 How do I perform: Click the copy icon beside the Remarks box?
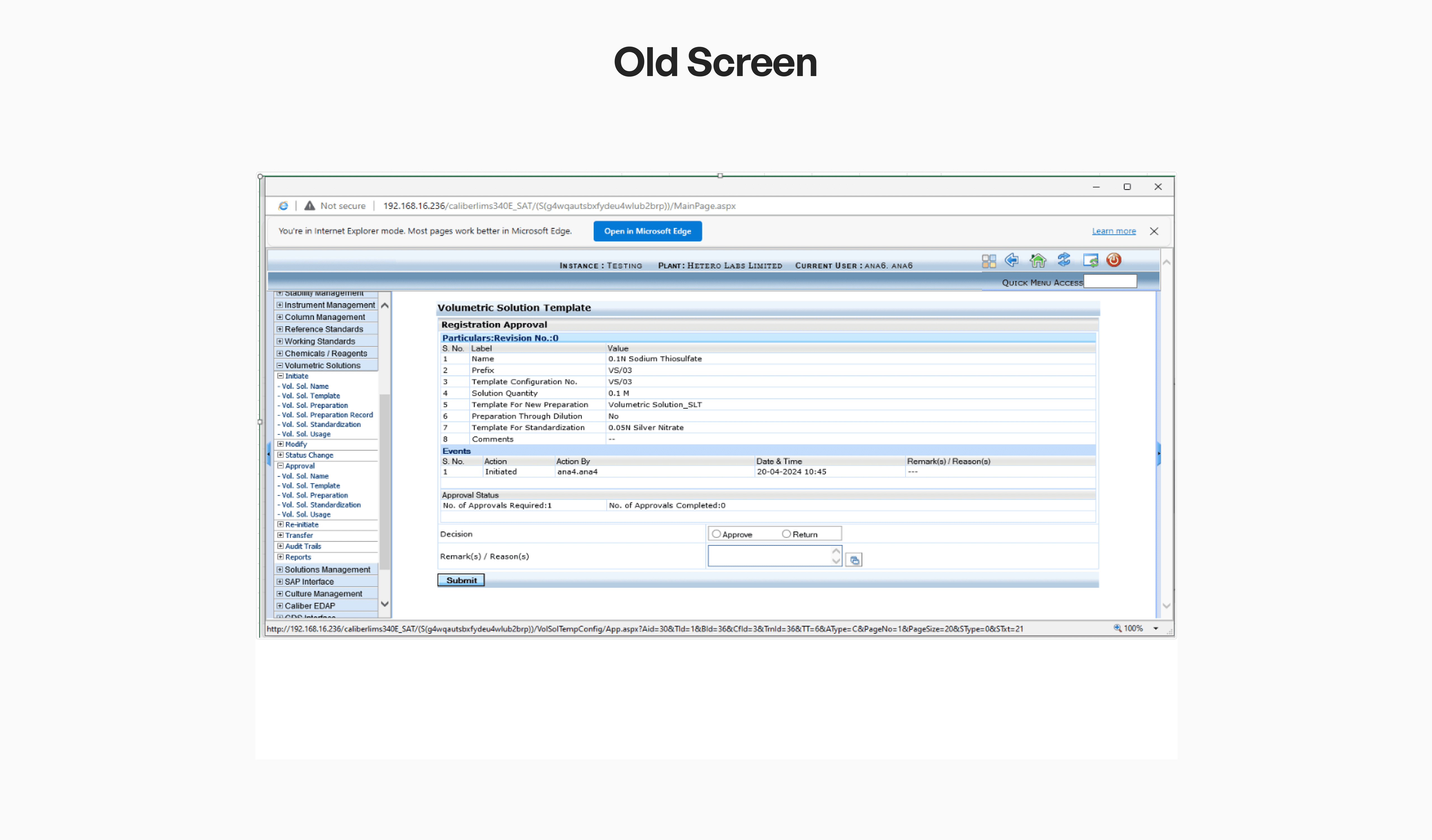[854, 560]
